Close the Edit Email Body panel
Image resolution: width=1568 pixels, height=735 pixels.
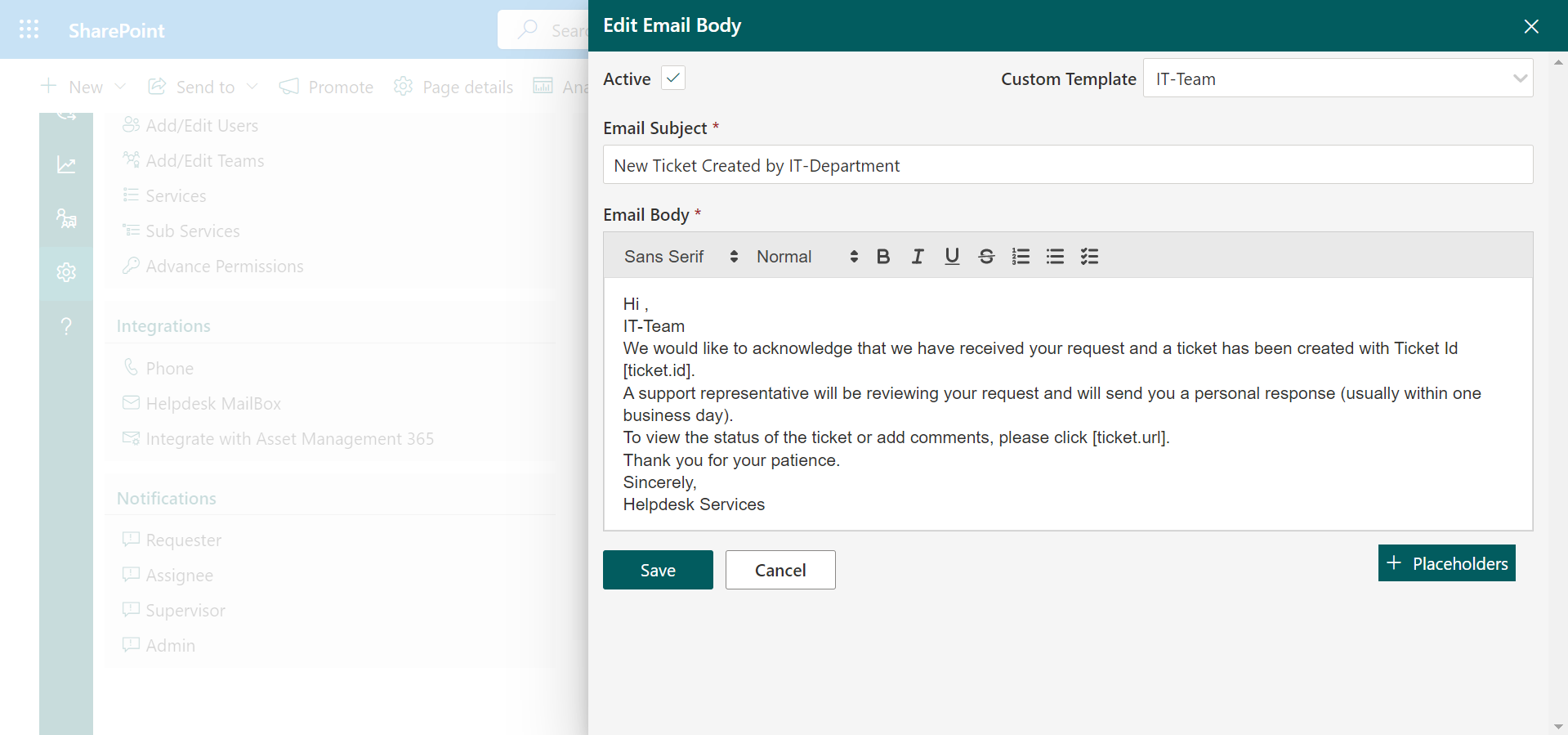[x=1531, y=26]
